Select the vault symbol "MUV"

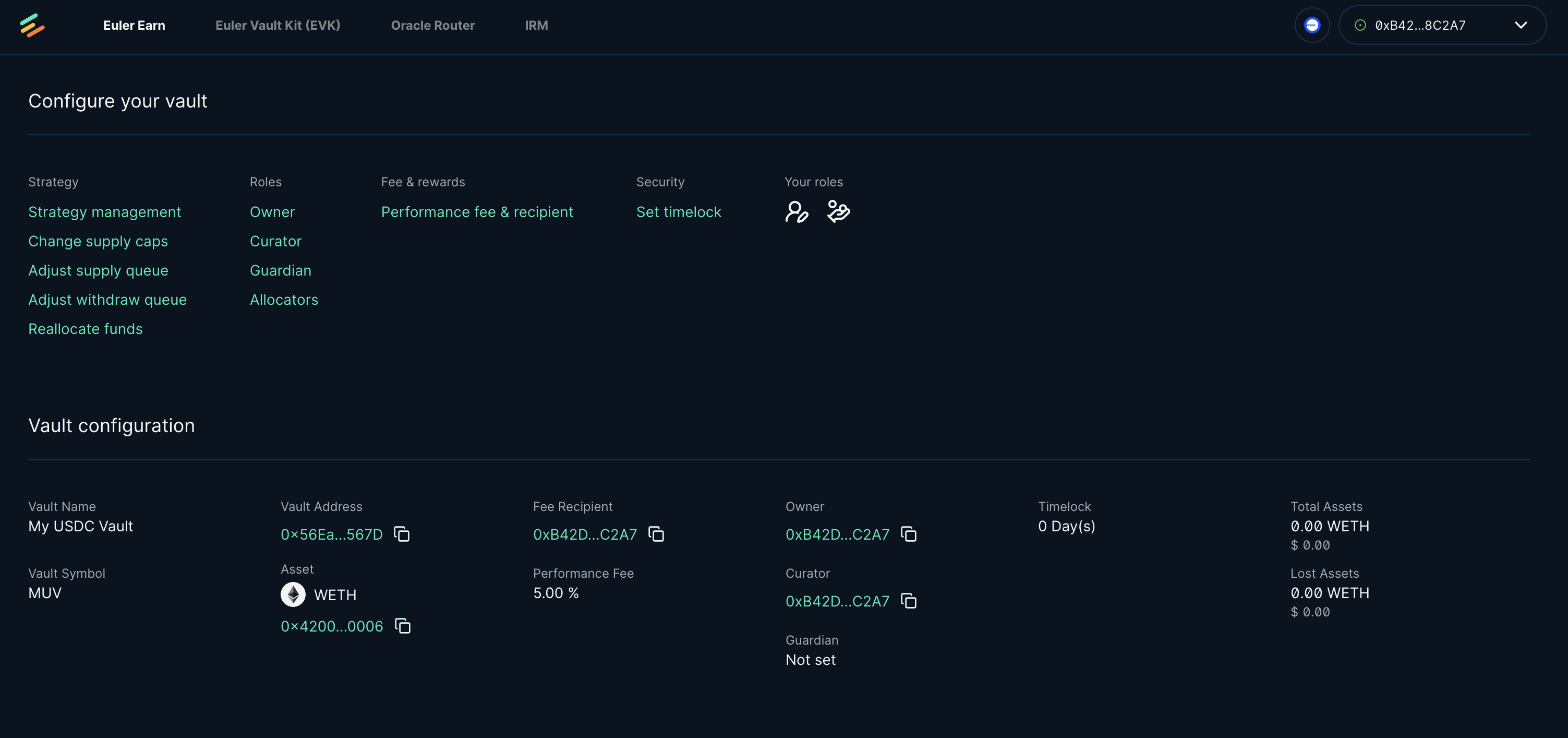coord(45,593)
